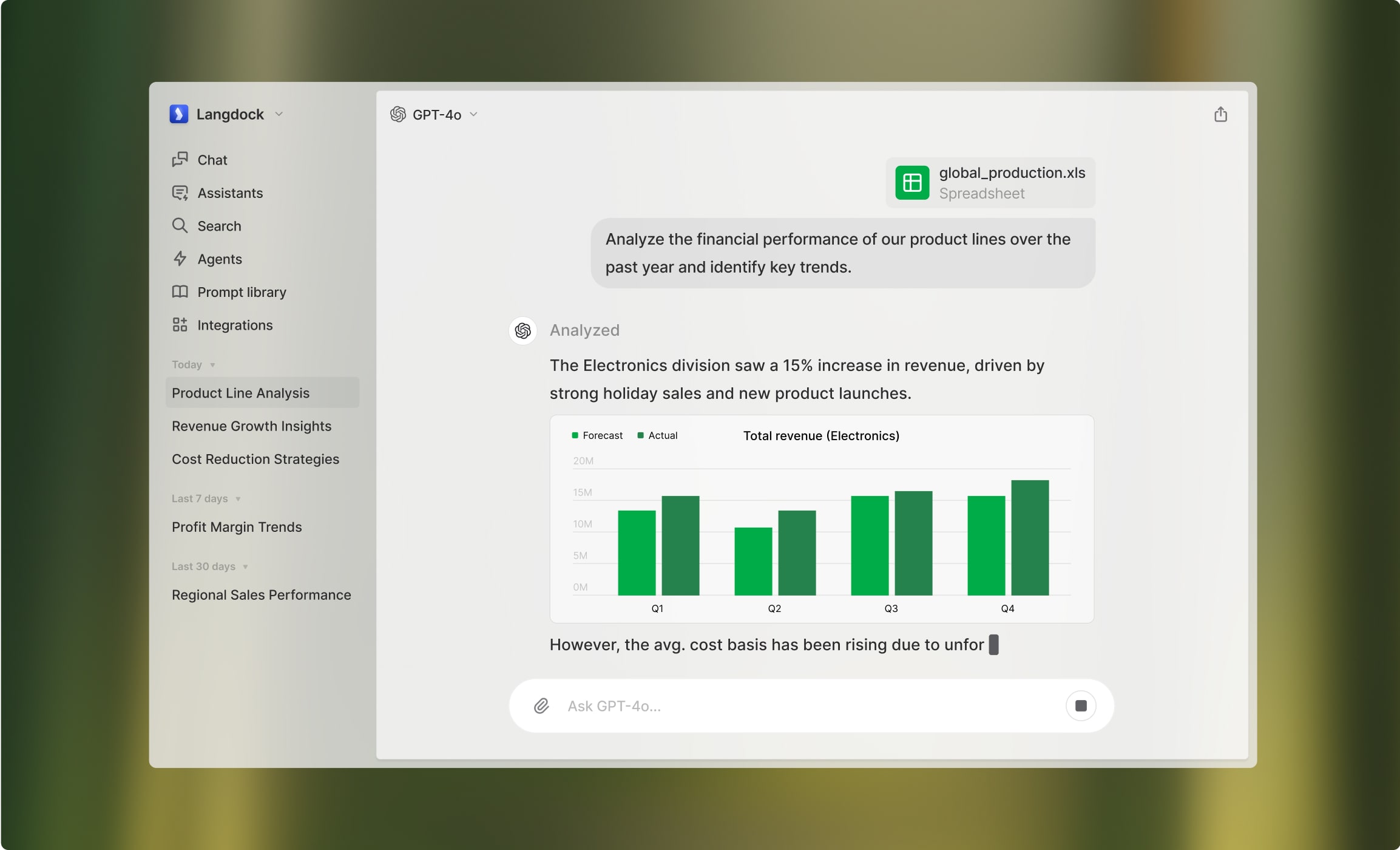Click the Langdock logo icon

178,114
